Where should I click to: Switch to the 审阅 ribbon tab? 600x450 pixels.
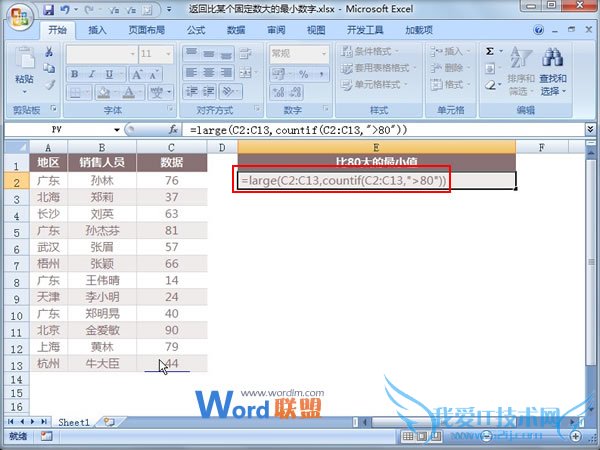(x=276, y=30)
